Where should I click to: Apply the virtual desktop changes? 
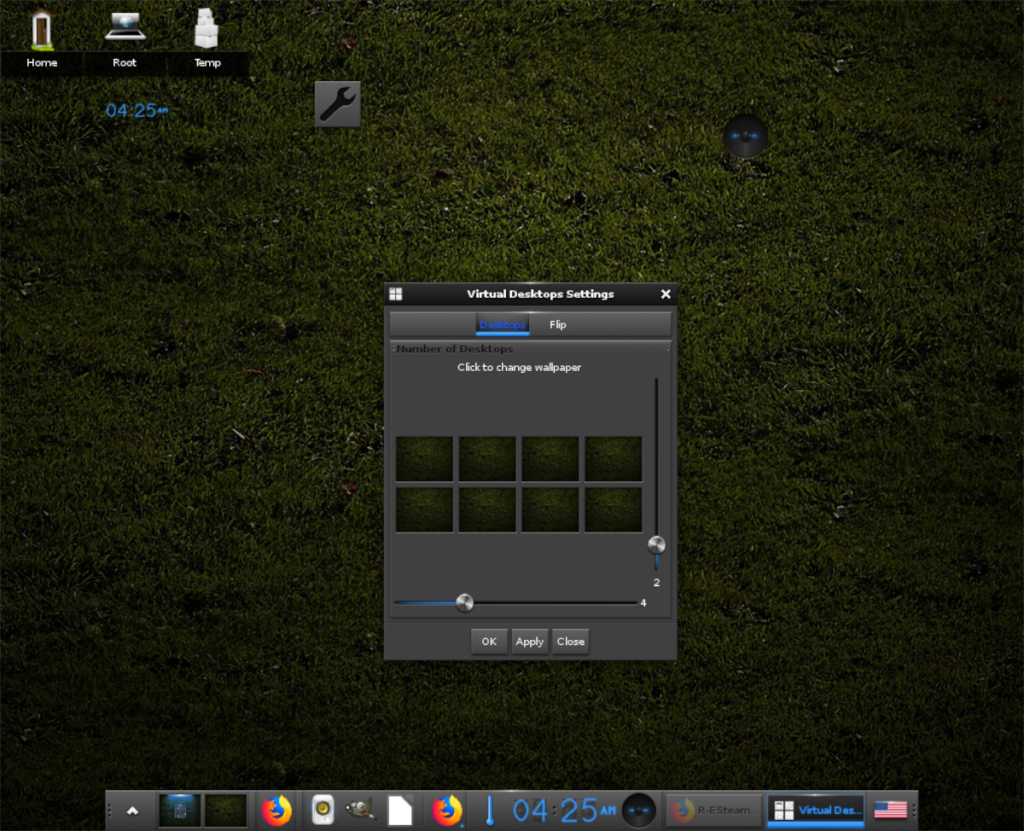[530, 641]
